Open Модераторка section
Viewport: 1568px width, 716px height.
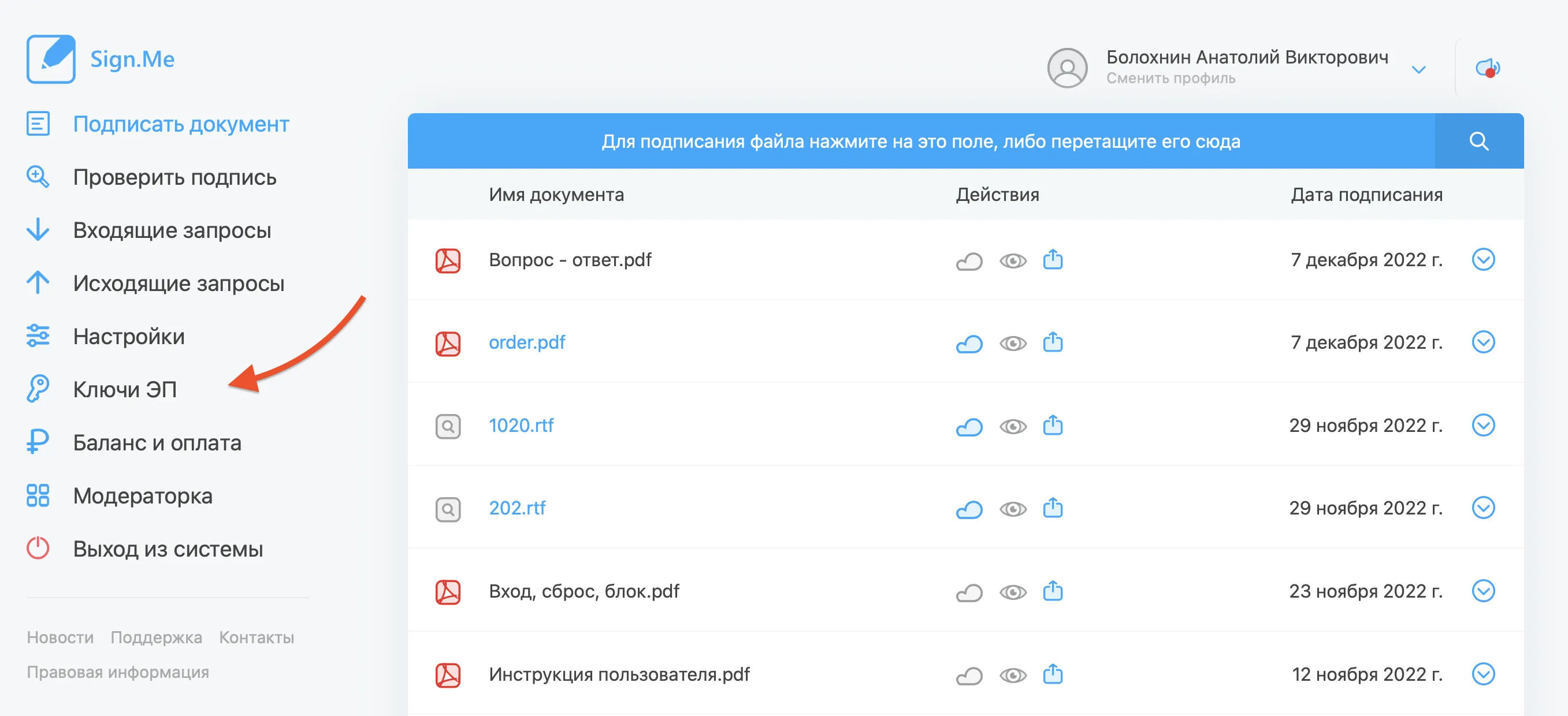[x=143, y=496]
